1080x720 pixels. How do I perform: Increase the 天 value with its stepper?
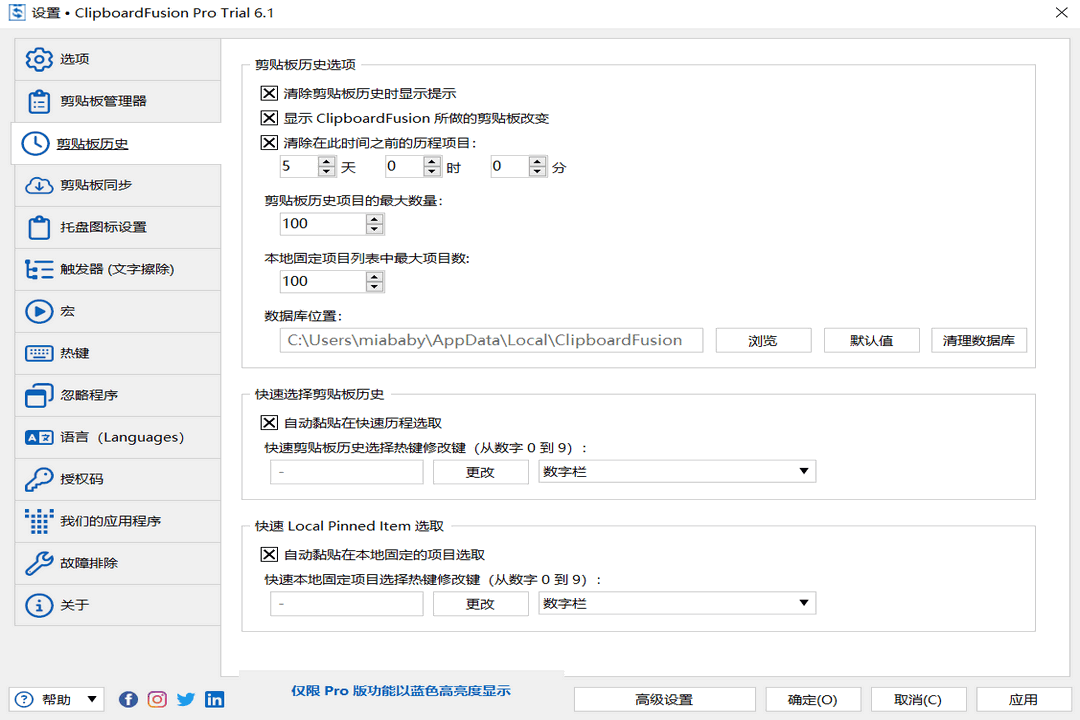point(324,162)
